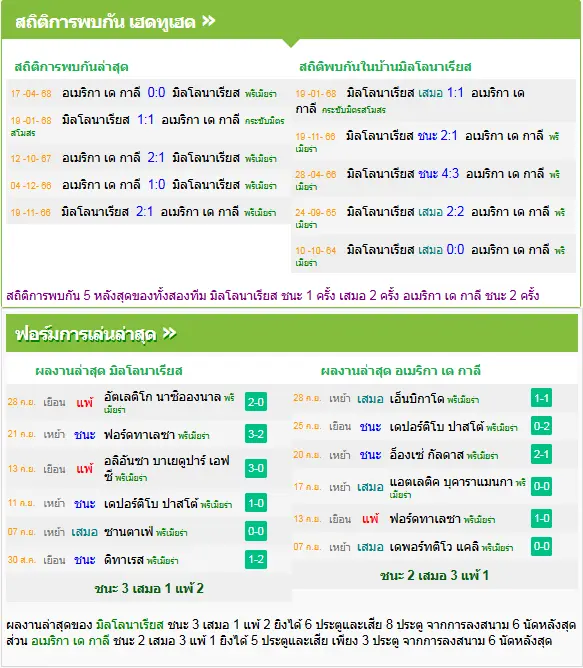This screenshot has width=583, height=668.
Task: Click the 0-2 score badge in the 25 ก.ย. row
Action: point(541,426)
